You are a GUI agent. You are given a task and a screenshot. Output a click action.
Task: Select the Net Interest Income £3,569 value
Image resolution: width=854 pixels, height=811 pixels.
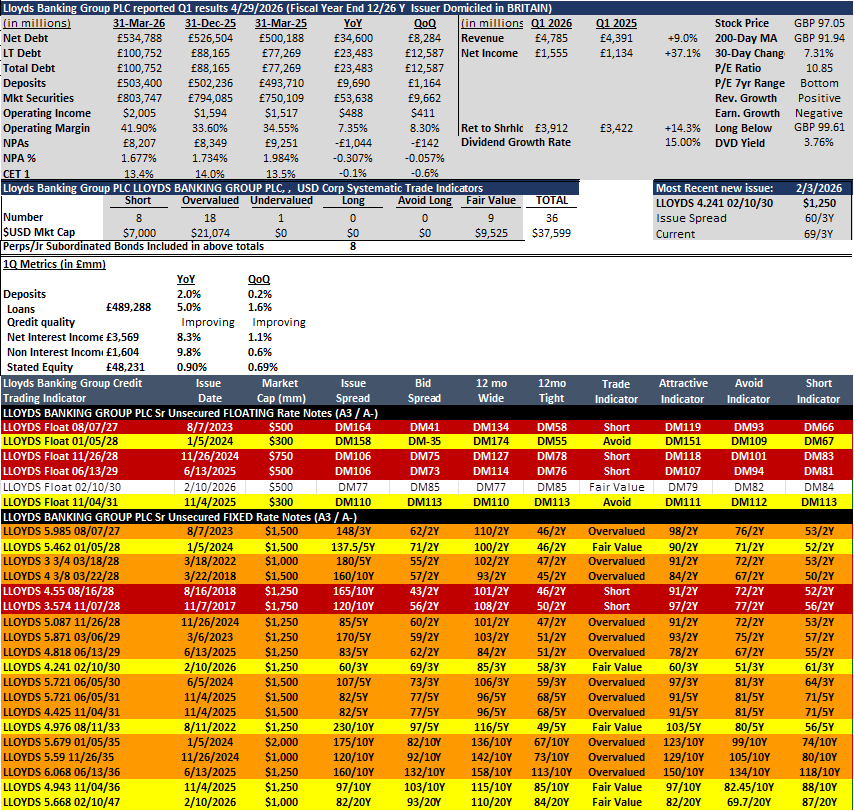[123, 337]
